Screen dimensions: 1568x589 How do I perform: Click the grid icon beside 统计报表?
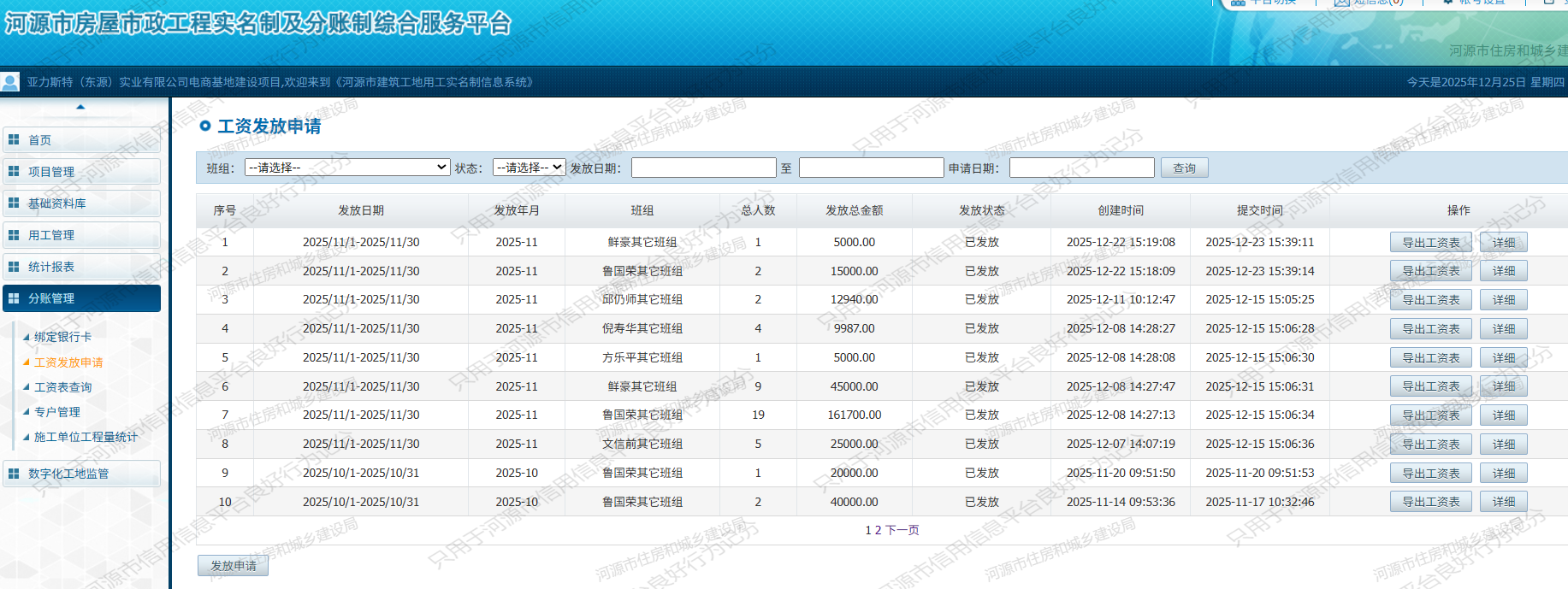tap(14, 266)
